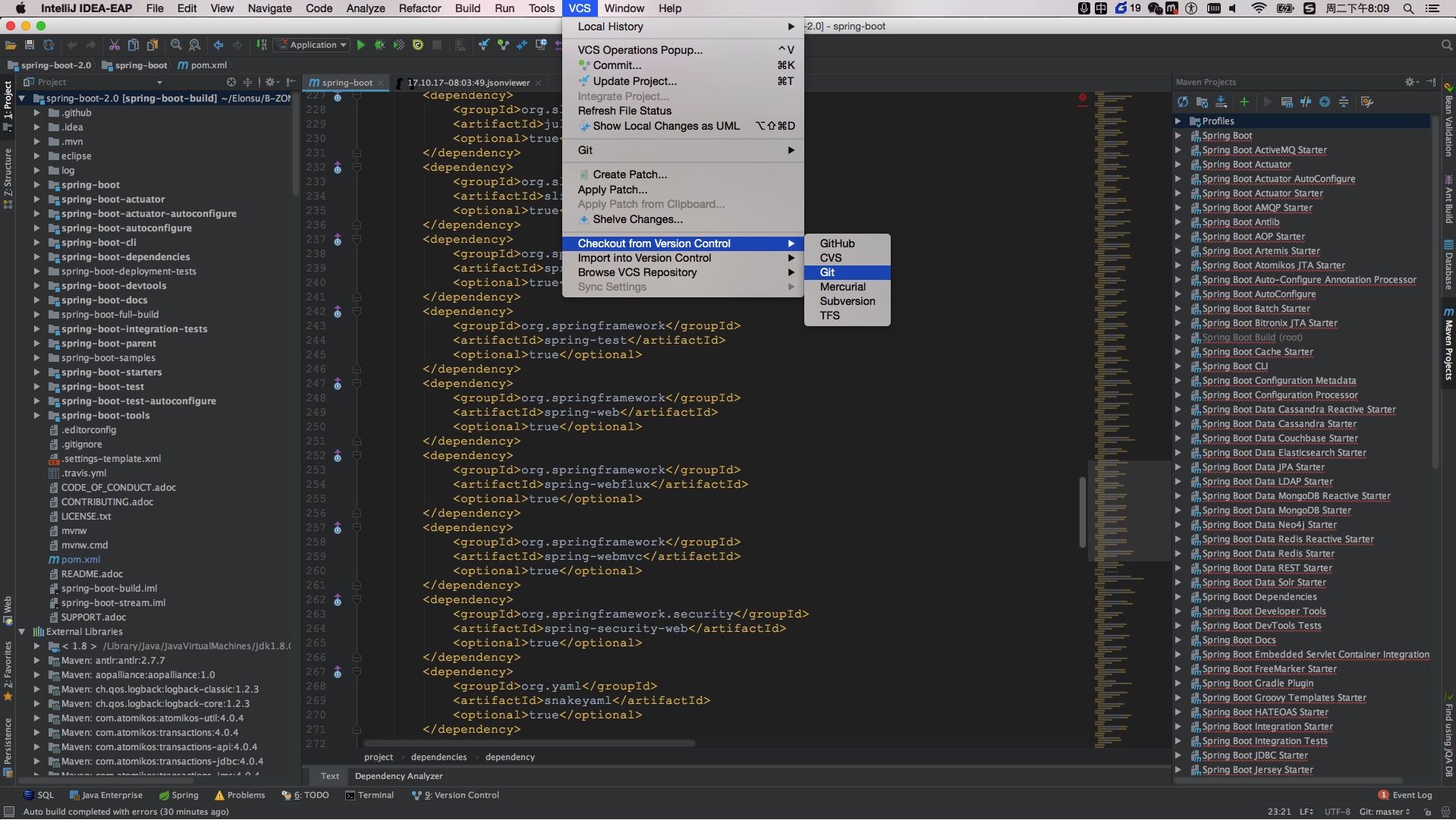Viewport: 1456px width, 820px height.
Task: Select GitHub in the checkout submenu
Action: point(847,243)
